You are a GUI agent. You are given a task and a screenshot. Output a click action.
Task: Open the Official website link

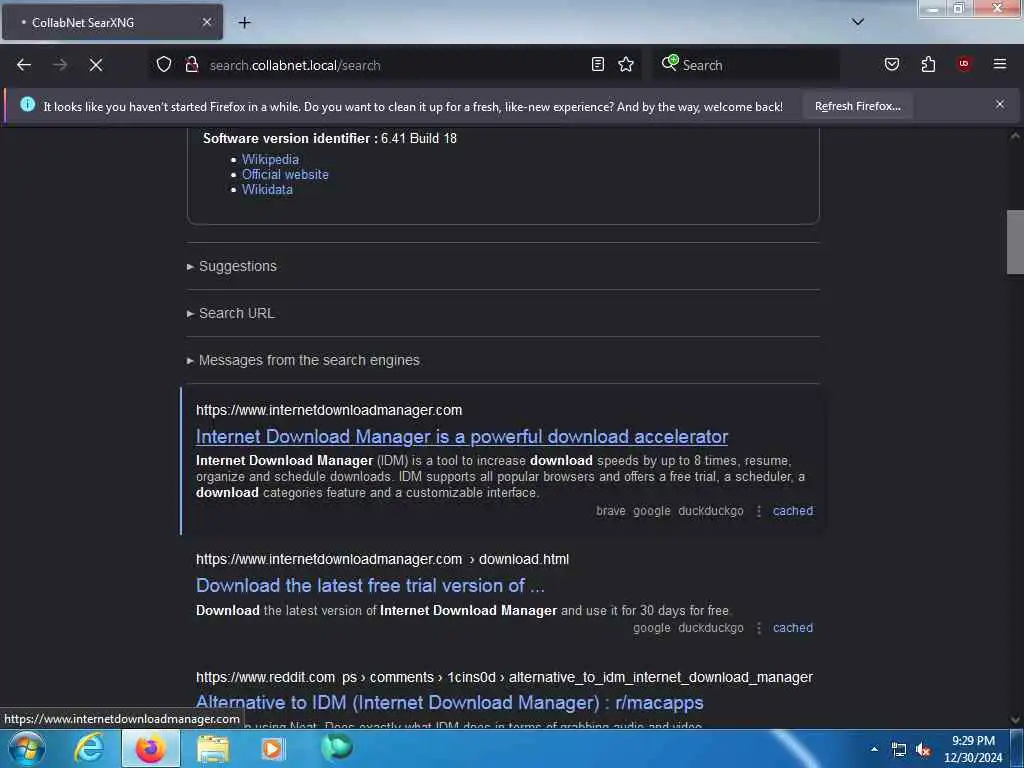click(285, 174)
